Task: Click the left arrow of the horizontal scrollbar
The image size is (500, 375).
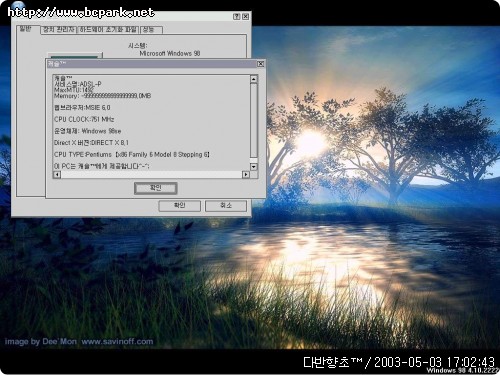Action: [57, 174]
